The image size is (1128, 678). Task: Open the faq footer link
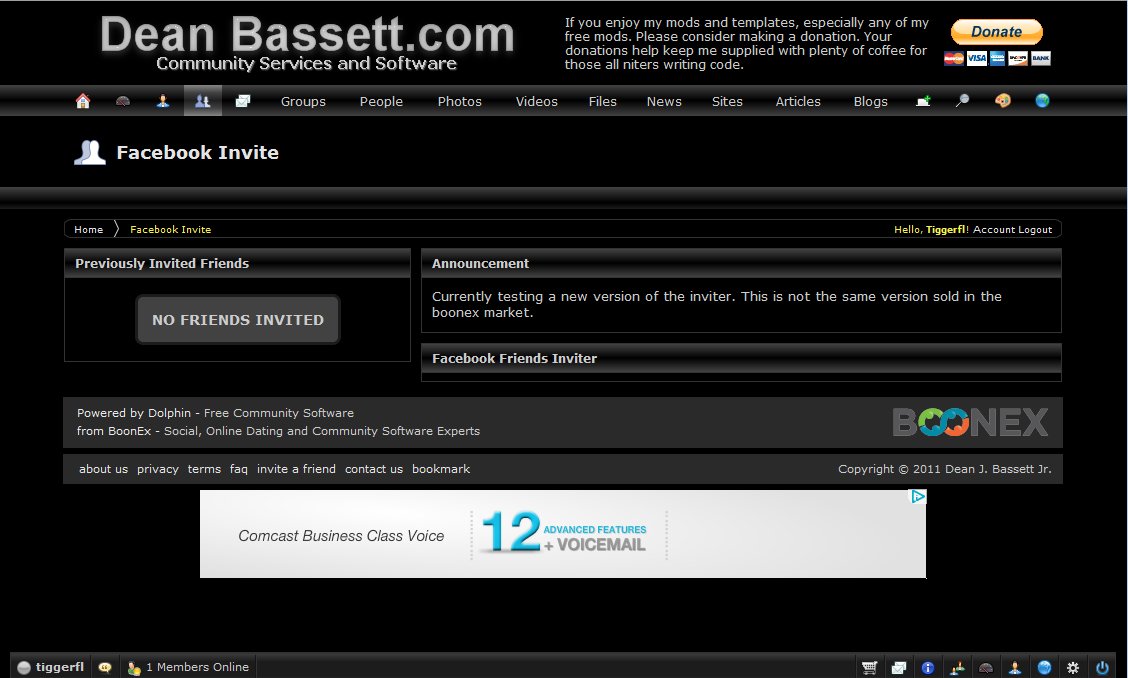coord(239,469)
